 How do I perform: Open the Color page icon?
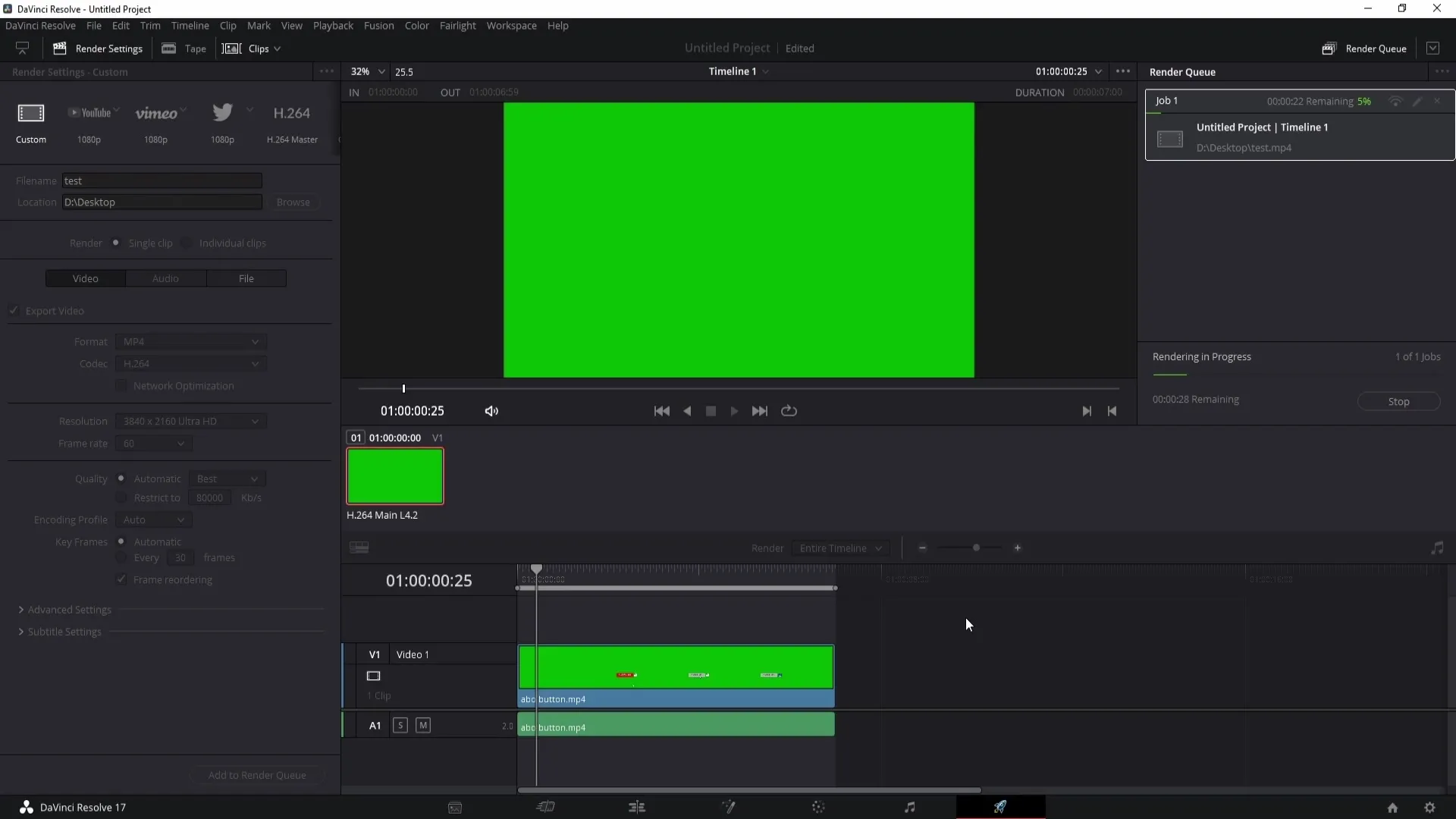point(818,807)
